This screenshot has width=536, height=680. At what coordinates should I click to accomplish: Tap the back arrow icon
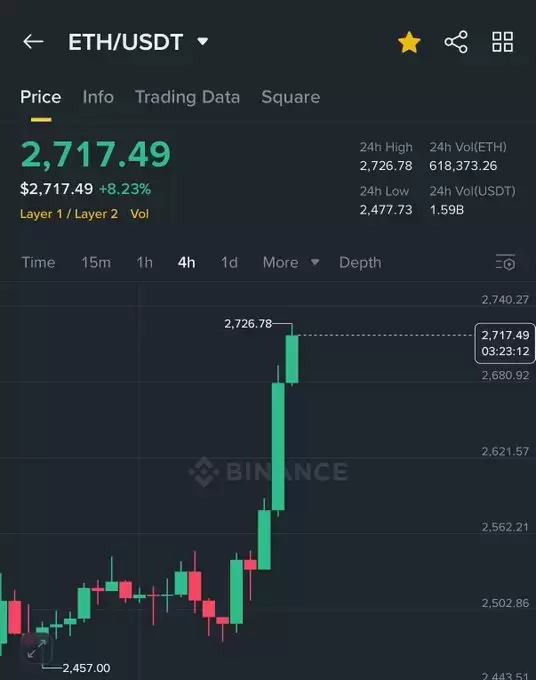tap(33, 42)
